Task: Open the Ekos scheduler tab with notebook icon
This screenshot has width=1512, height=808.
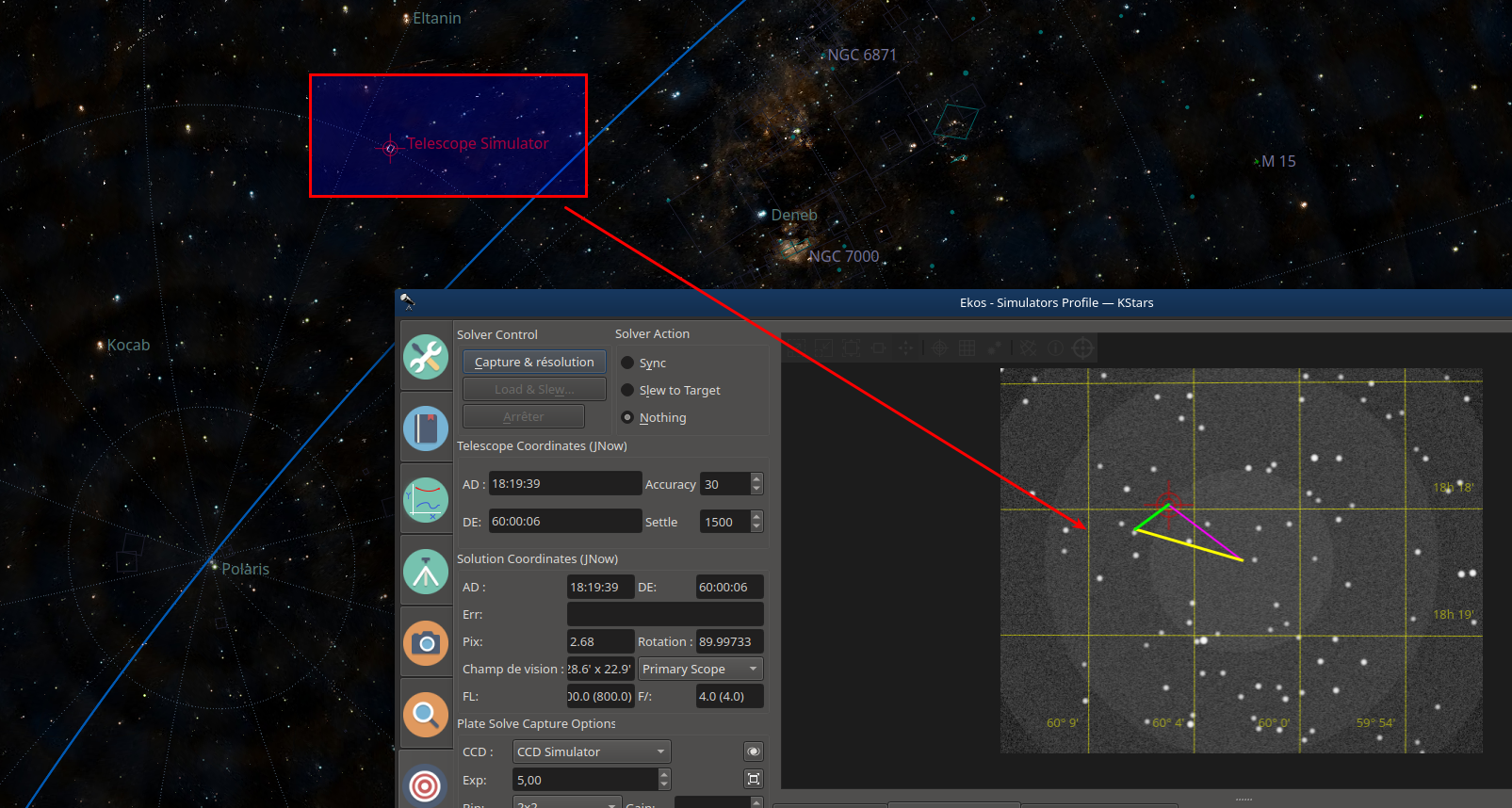Action: point(426,428)
